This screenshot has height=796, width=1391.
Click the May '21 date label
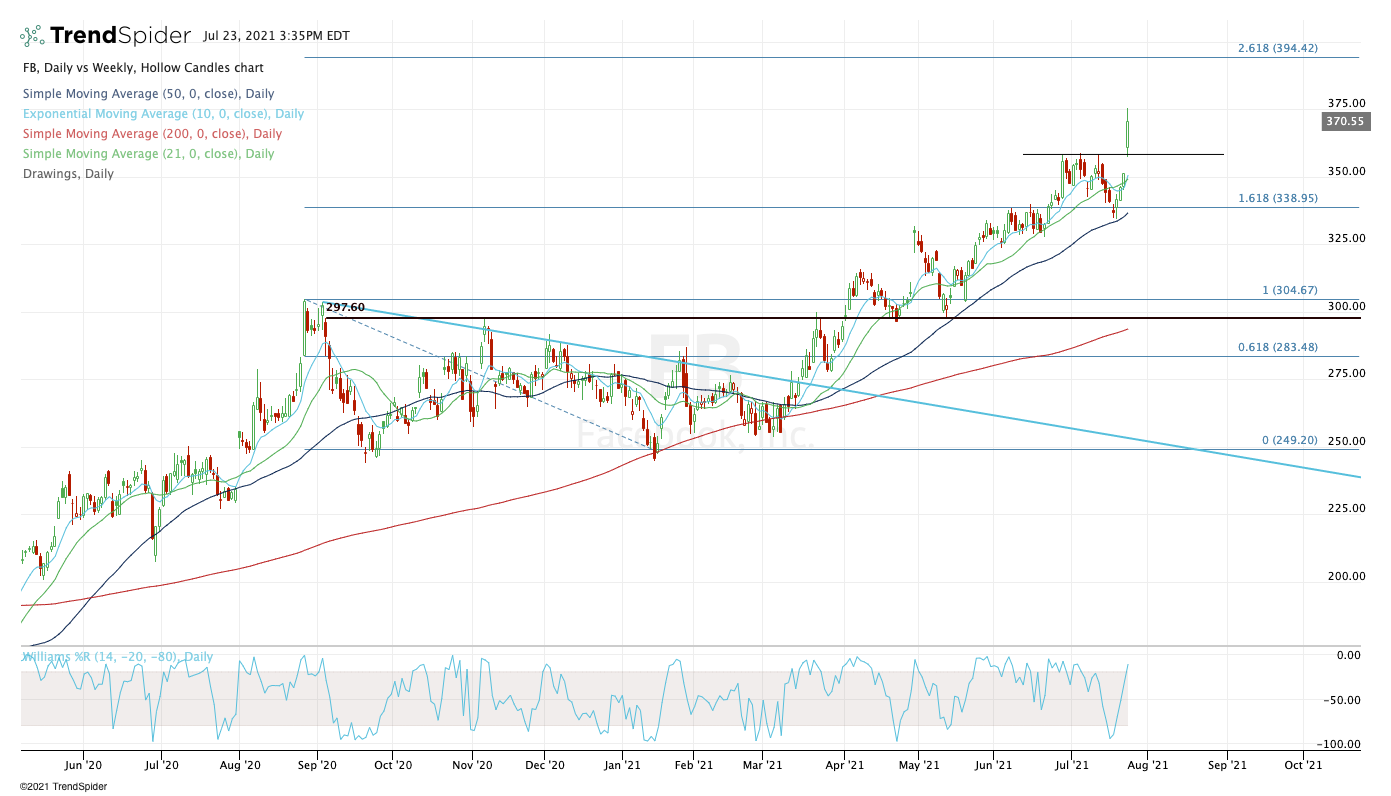point(919,766)
